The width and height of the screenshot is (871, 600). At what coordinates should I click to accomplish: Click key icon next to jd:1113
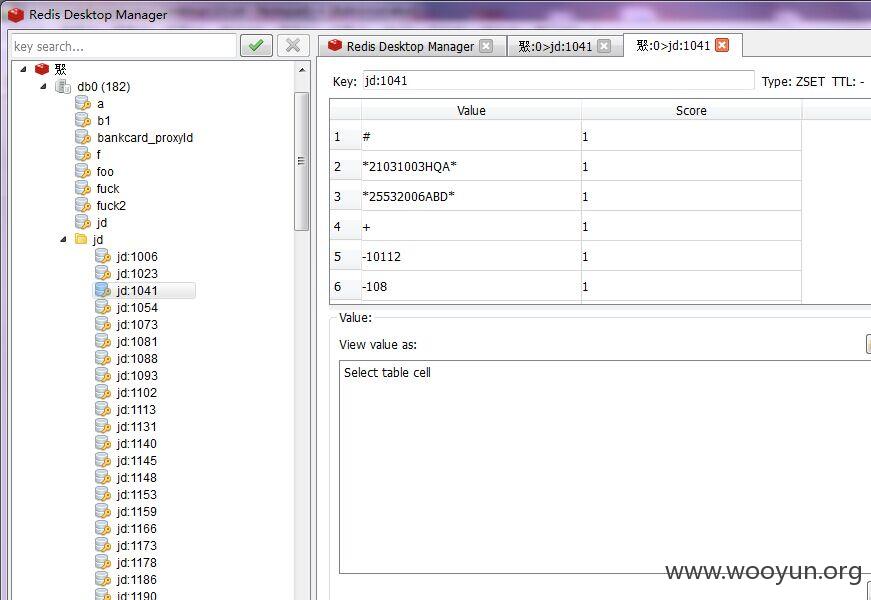tap(103, 409)
